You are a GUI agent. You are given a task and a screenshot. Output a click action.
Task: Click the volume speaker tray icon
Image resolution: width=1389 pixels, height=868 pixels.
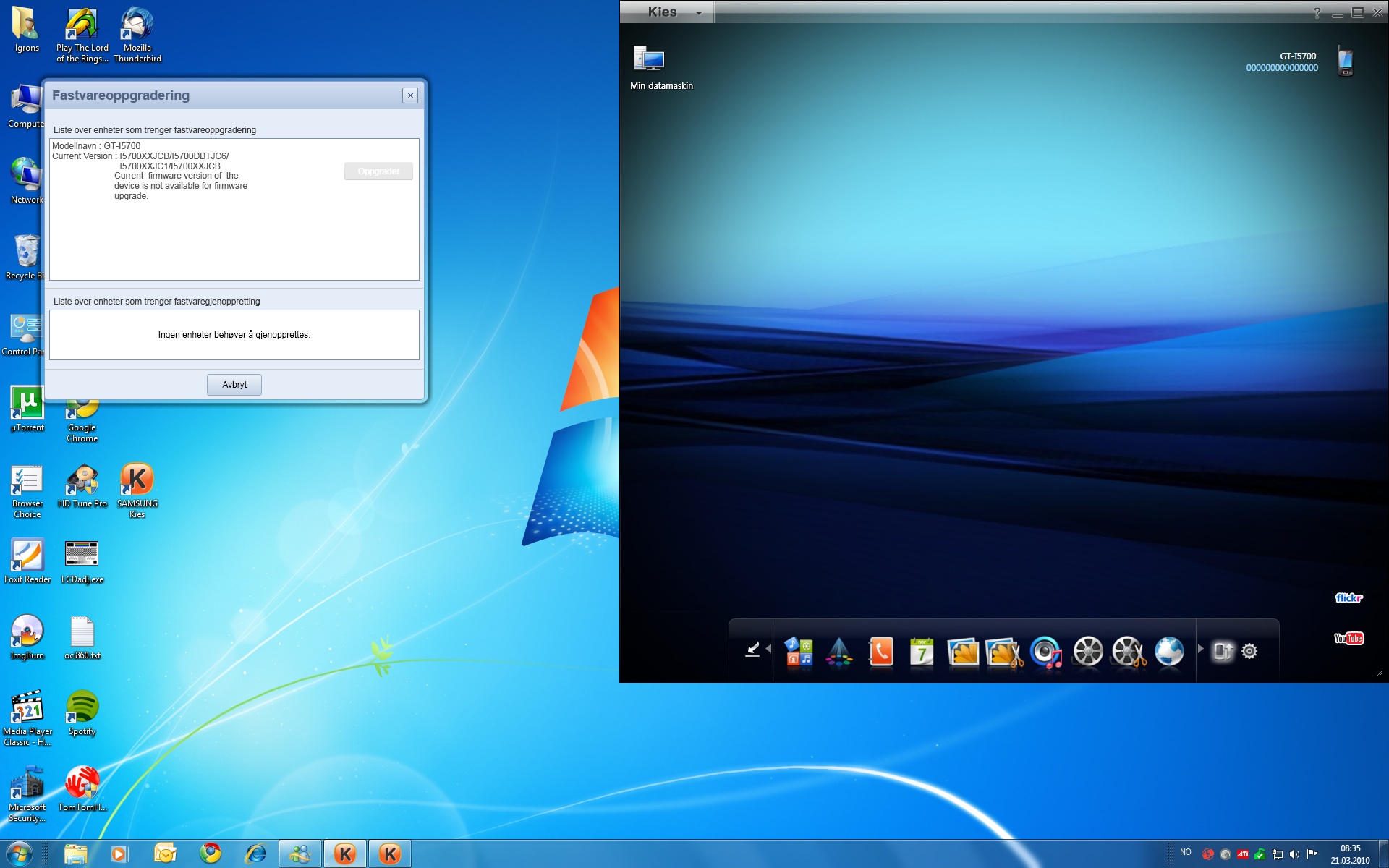(x=1294, y=854)
